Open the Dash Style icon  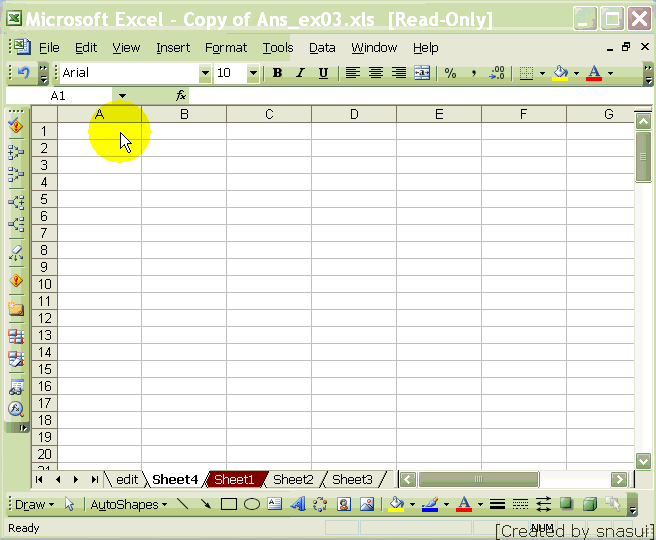(x=520, y=504)
